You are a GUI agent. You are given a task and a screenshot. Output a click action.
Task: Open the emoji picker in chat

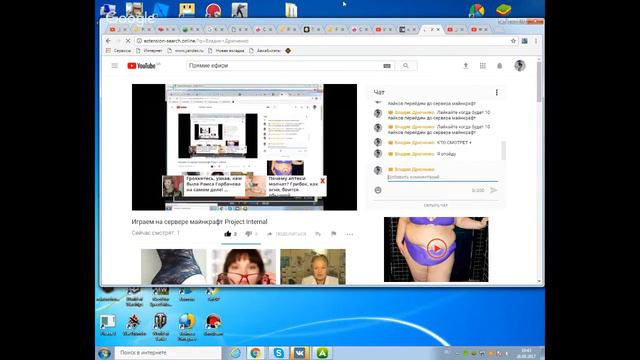click(378, 190)
